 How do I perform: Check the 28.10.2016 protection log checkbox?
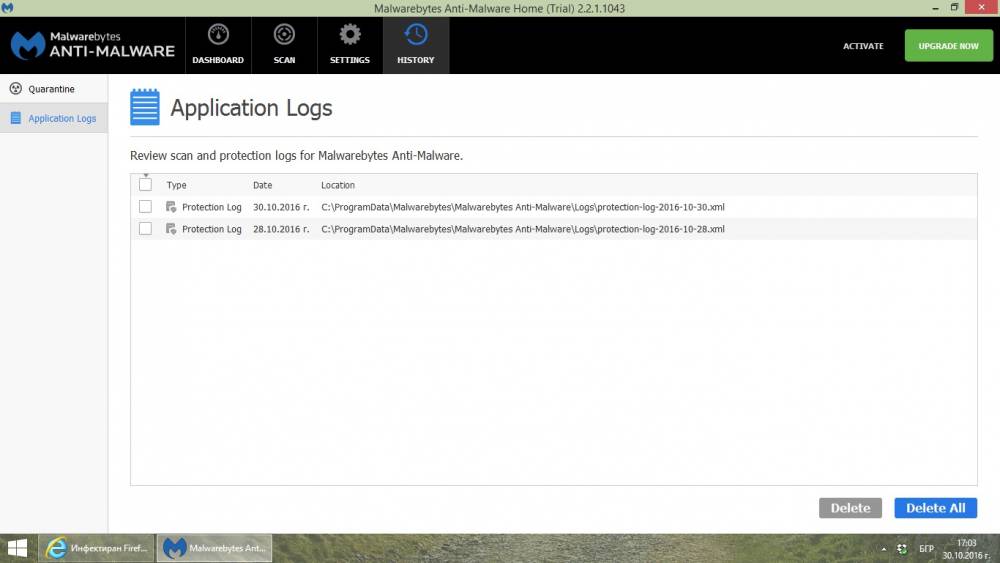tap(145, 229)
